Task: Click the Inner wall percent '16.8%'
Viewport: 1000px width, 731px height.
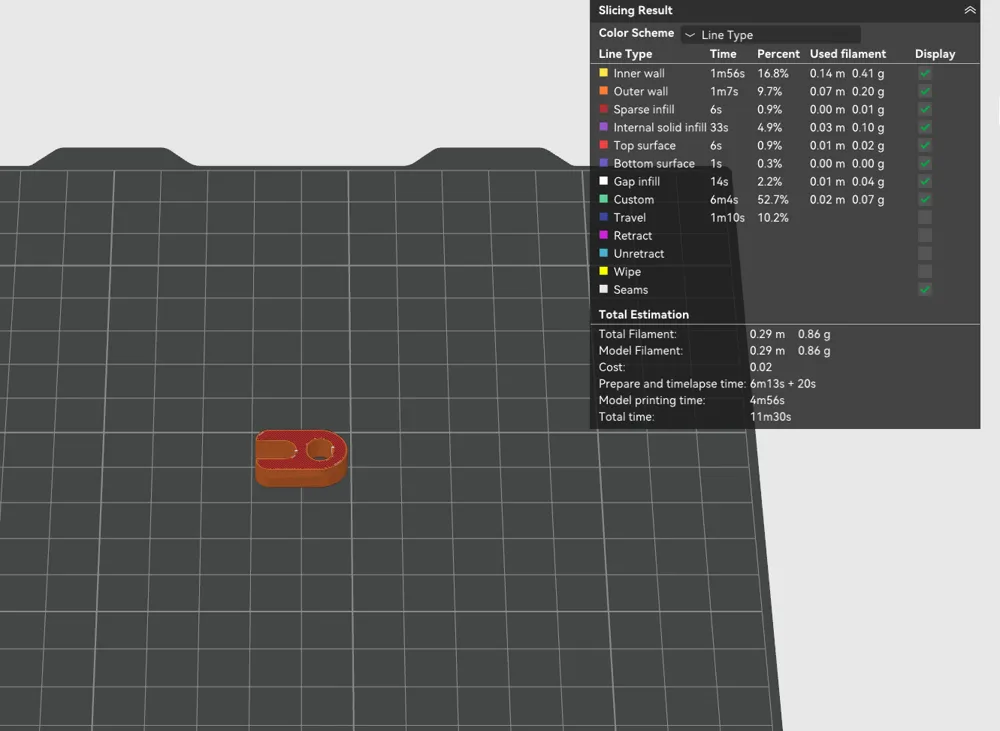Action: point(773,73)
